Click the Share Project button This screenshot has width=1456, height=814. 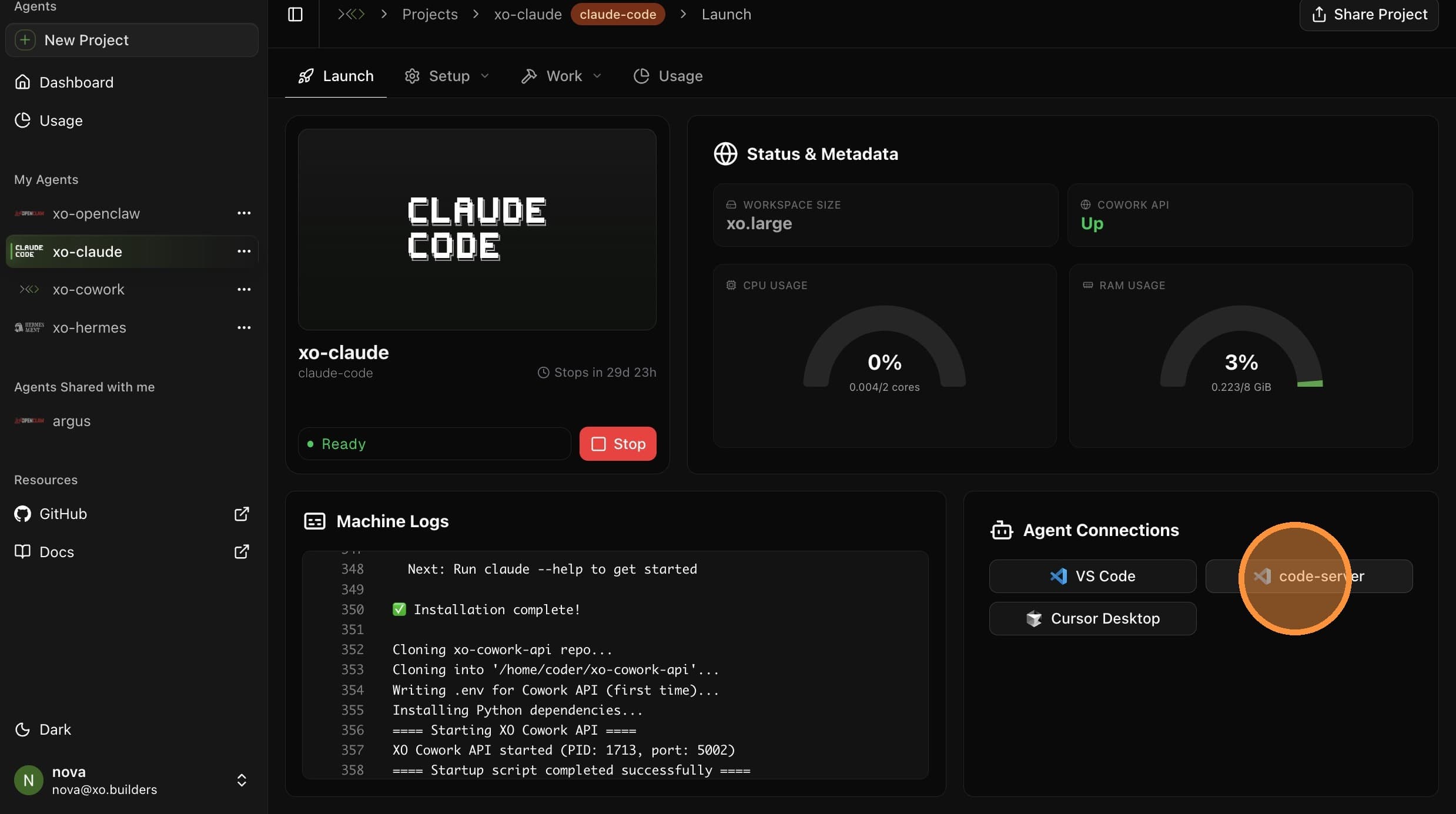[x=1369, y=14]
